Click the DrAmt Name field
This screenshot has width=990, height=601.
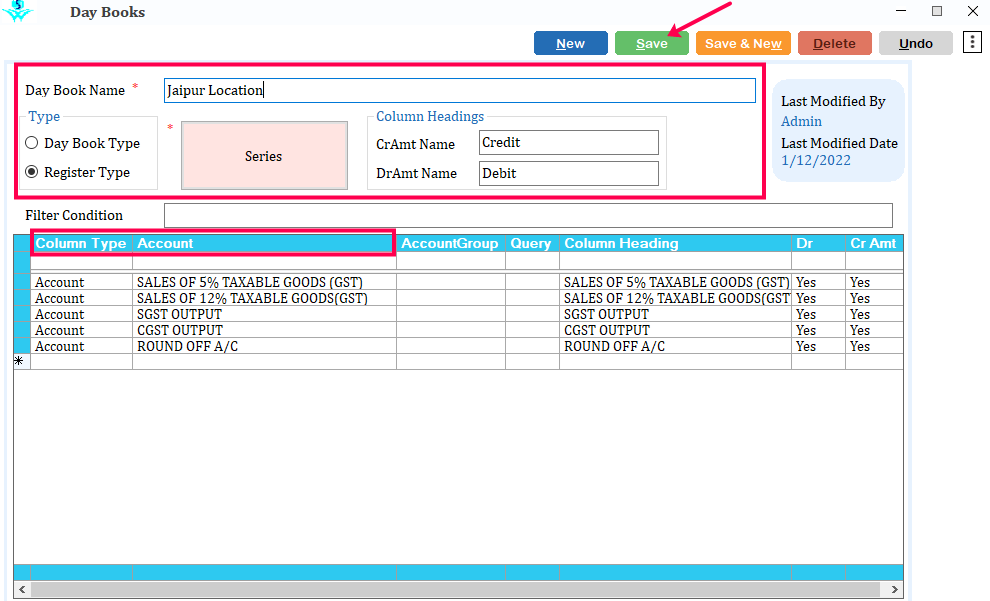pos(568,173)
